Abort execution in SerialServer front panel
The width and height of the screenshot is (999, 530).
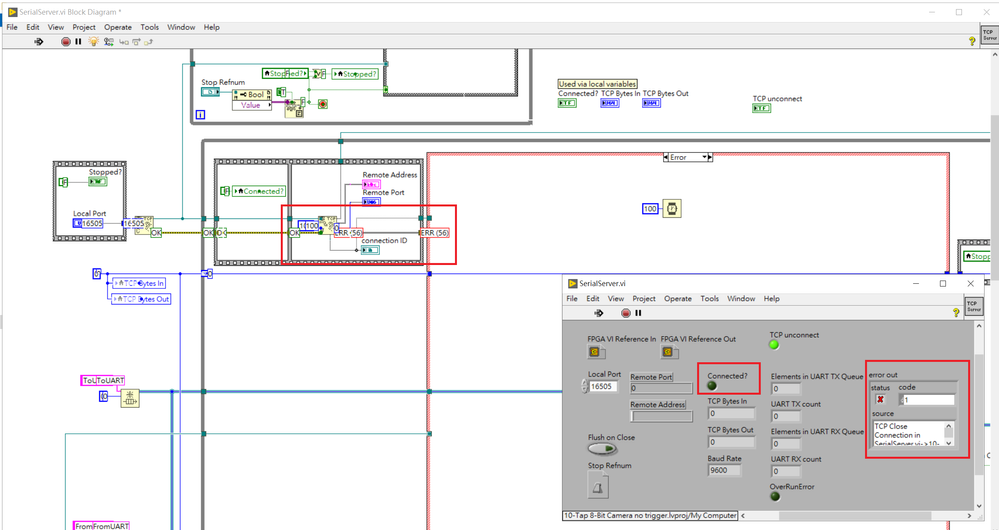tap(626, 313)
